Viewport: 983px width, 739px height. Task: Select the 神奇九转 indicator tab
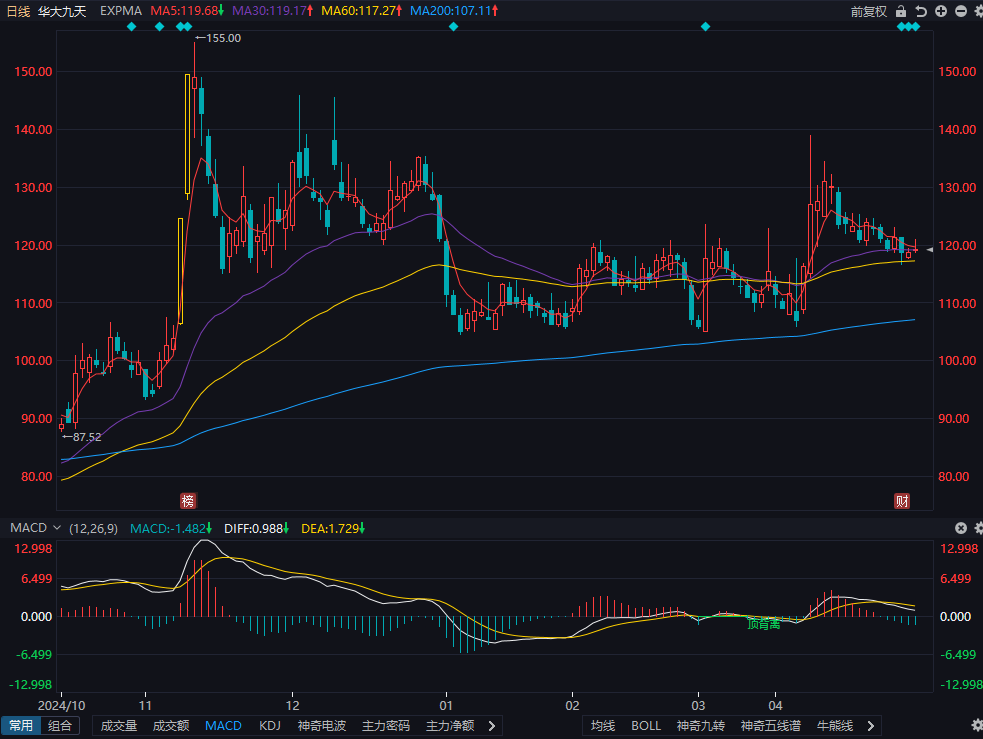(701, 725)
